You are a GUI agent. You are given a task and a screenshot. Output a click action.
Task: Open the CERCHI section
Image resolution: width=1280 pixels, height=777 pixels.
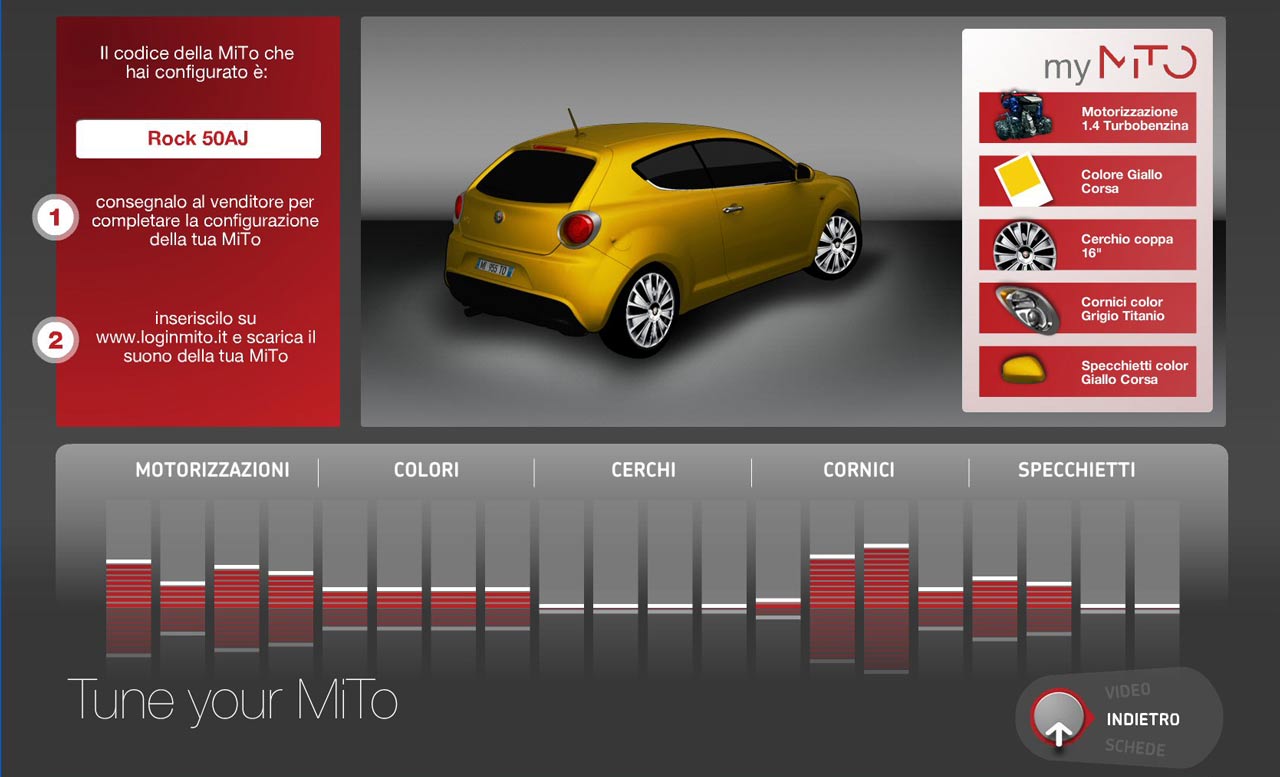point(643,470)
